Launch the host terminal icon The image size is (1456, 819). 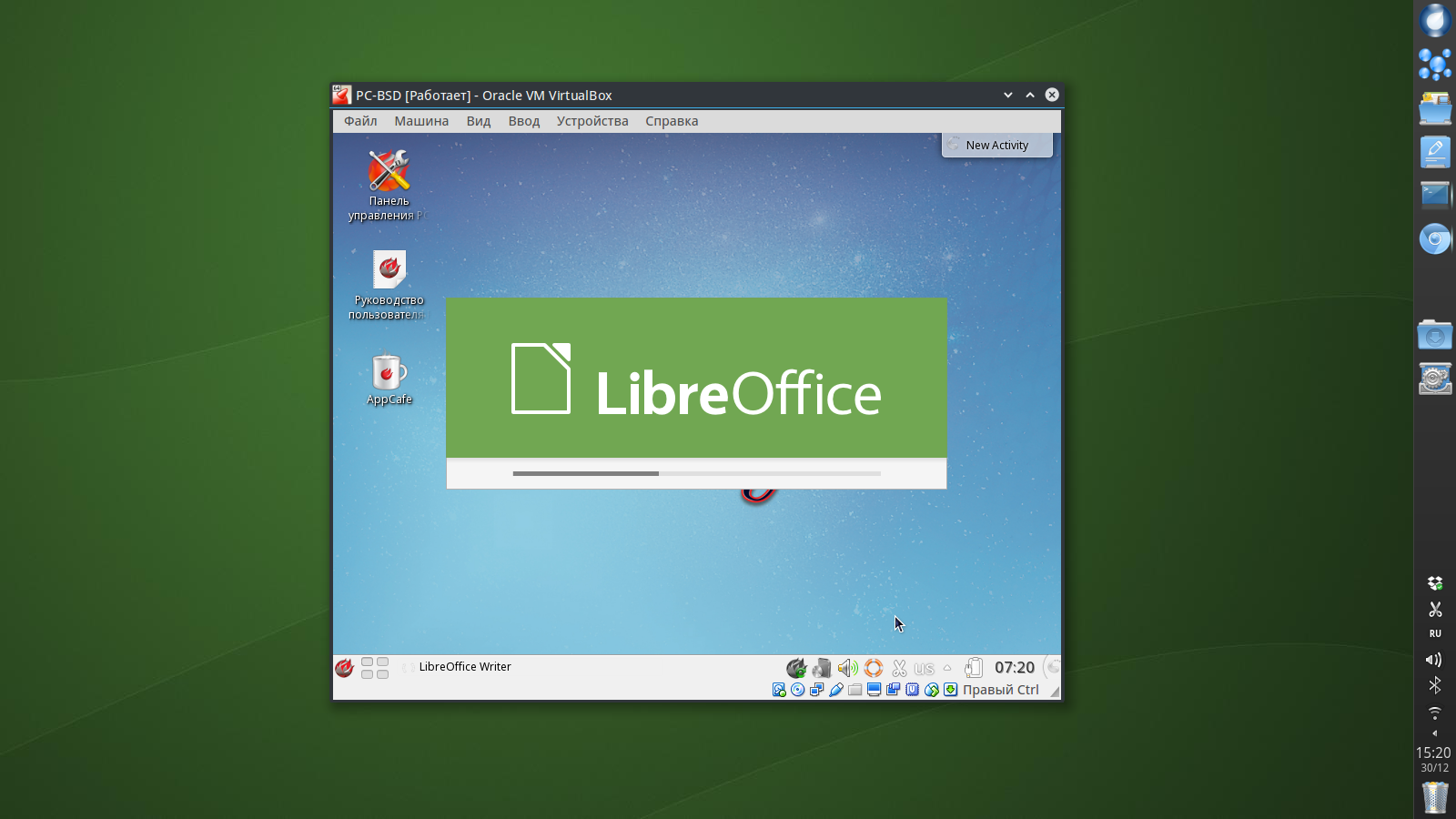[1435, 195]
